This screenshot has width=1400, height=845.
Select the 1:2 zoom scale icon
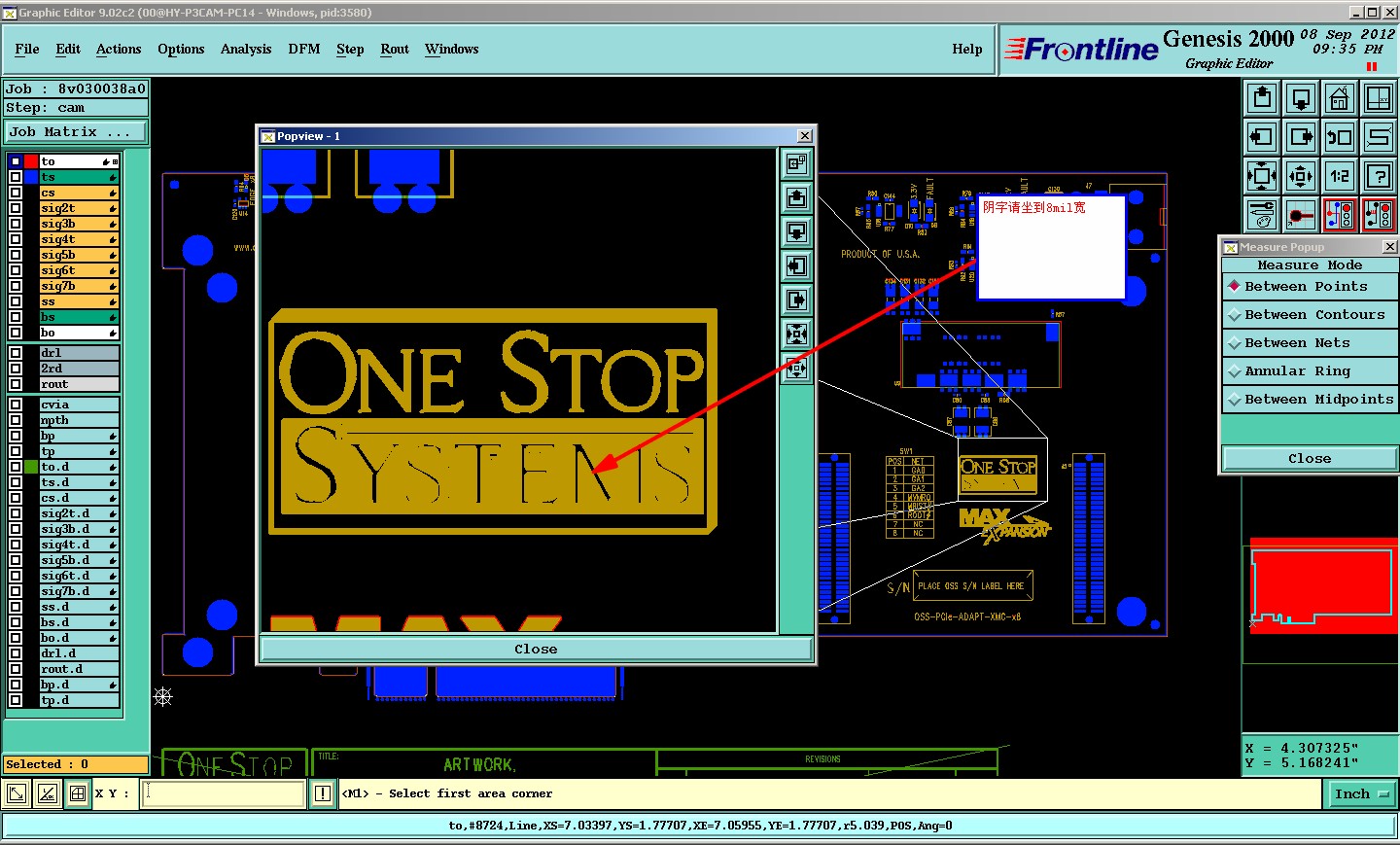click(1340, 176)
